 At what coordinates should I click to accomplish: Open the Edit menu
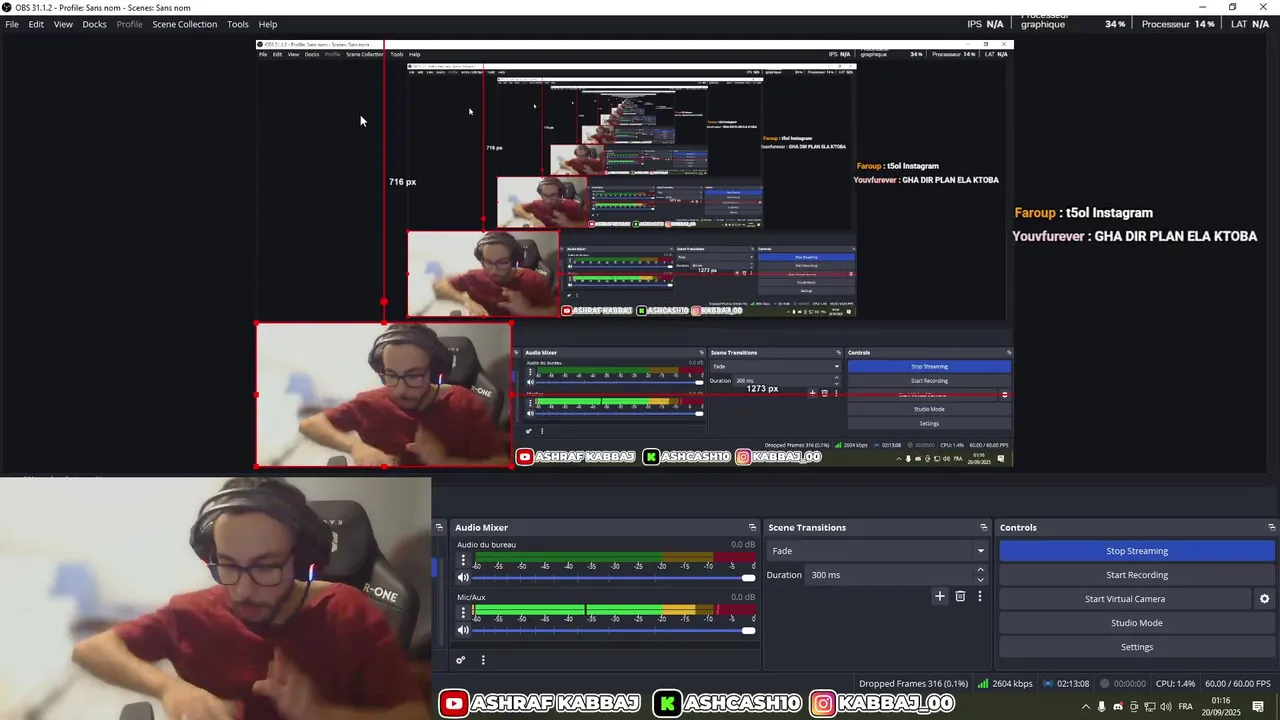pyautogui.click(x=36, y=24)
